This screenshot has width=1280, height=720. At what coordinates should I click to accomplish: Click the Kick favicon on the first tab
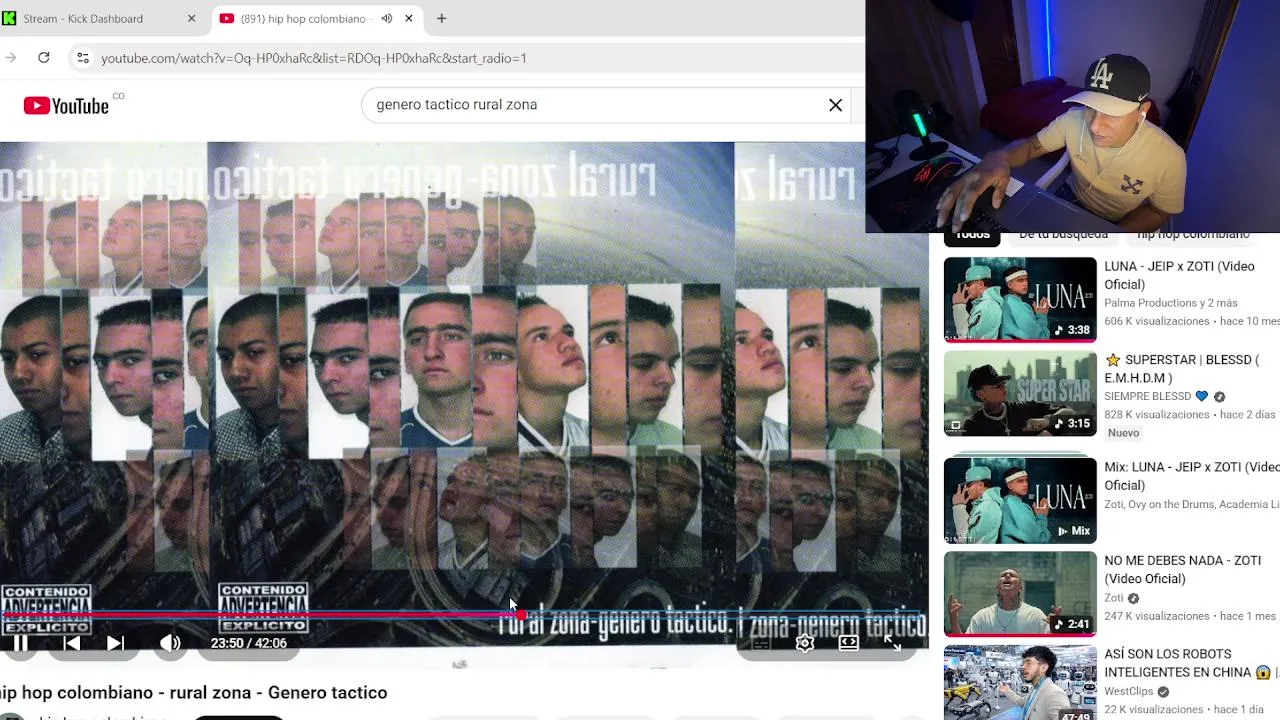click(x=9, y=18)
